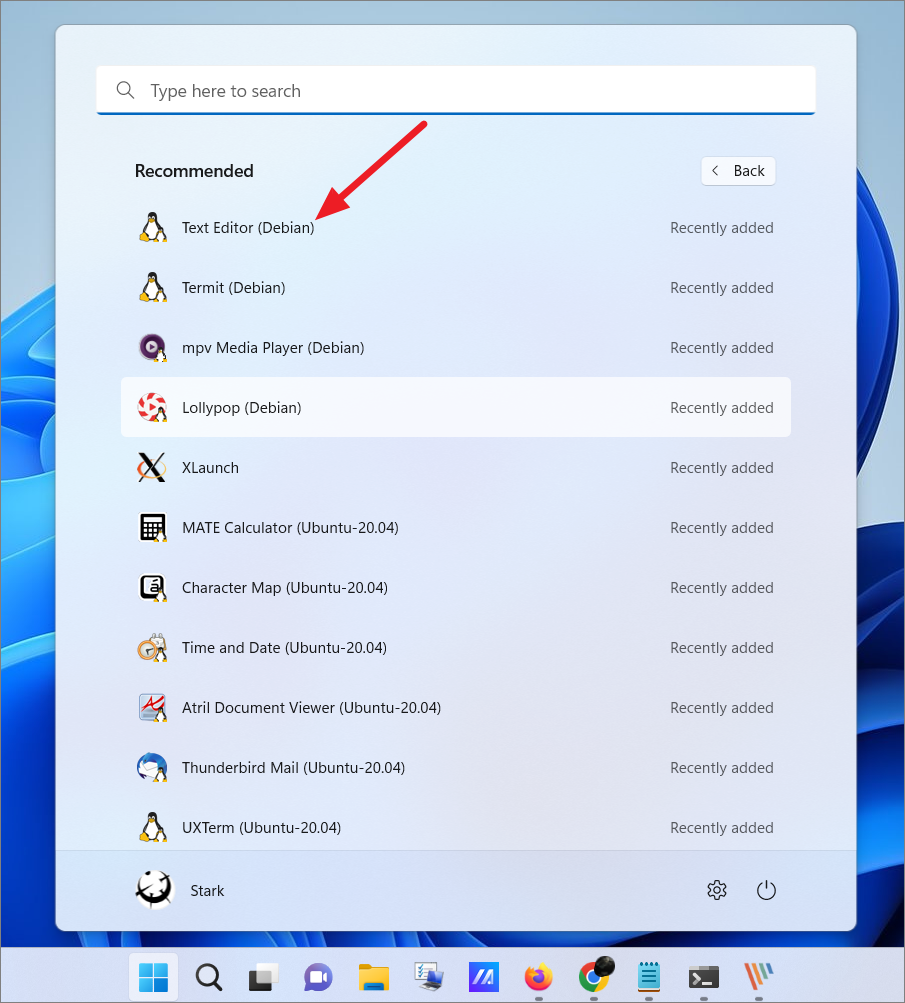This screenshot has width=905, height=1003.
Task: Click Recently added beside Thunderbird Mail
Action: (x=721, y=768)
